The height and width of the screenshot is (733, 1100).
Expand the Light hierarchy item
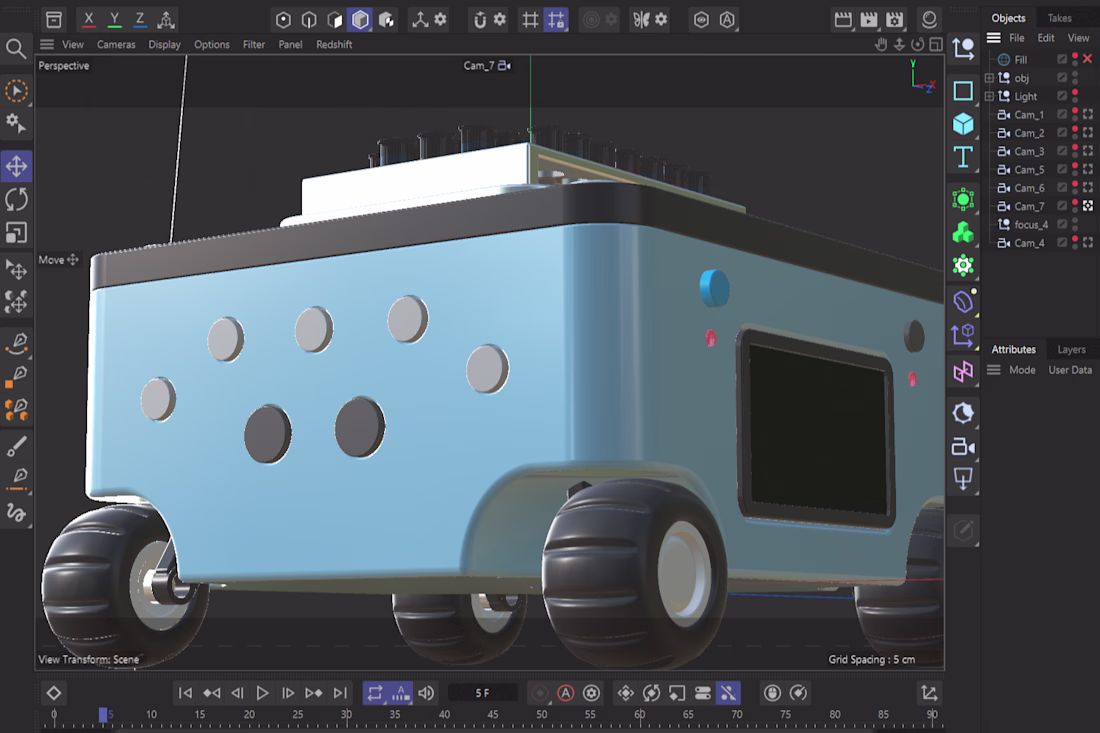tap(989, 96)
